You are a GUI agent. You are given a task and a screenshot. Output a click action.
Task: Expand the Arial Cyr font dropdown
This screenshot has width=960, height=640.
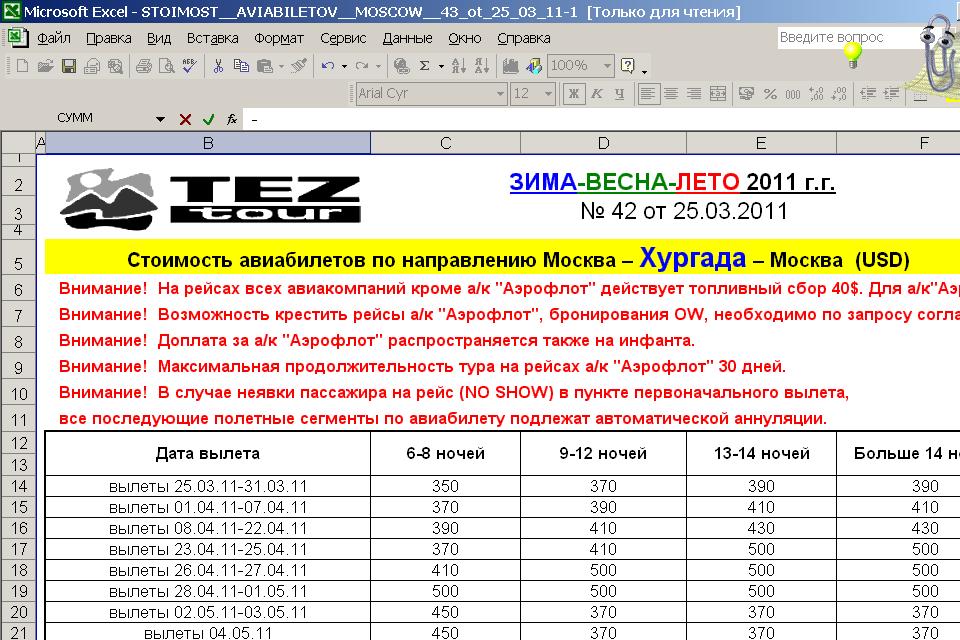click(x=500, y=94)
